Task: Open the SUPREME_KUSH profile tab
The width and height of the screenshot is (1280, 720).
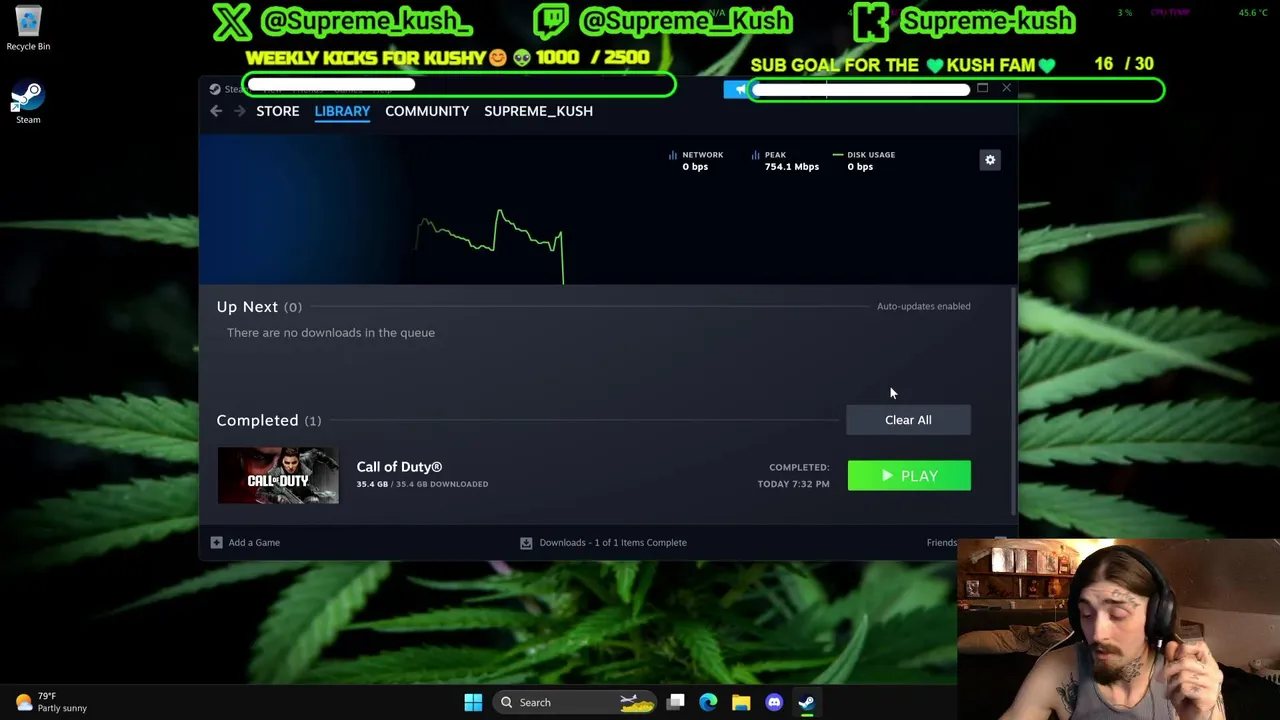Action: [538, 111]
